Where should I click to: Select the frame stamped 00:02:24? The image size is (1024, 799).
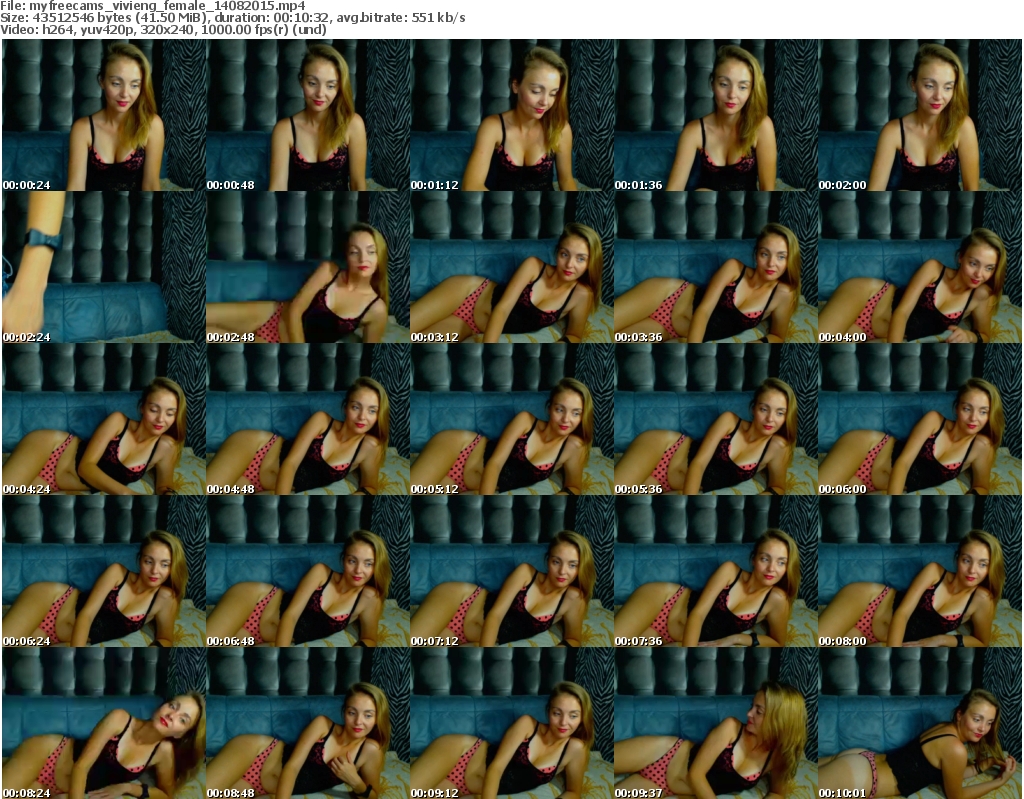pos(104,267)
